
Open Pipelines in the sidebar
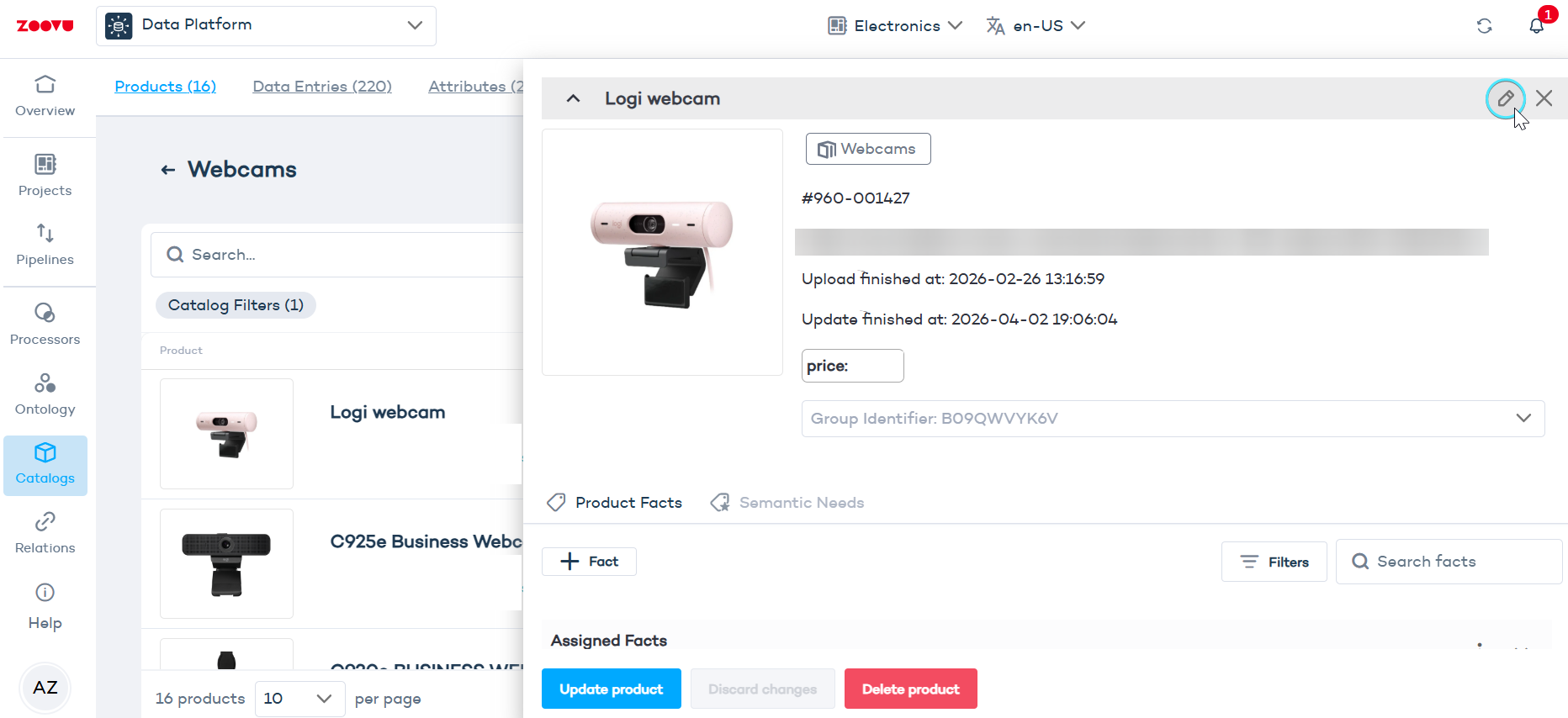pyautogui.click(x=45, y=244)
